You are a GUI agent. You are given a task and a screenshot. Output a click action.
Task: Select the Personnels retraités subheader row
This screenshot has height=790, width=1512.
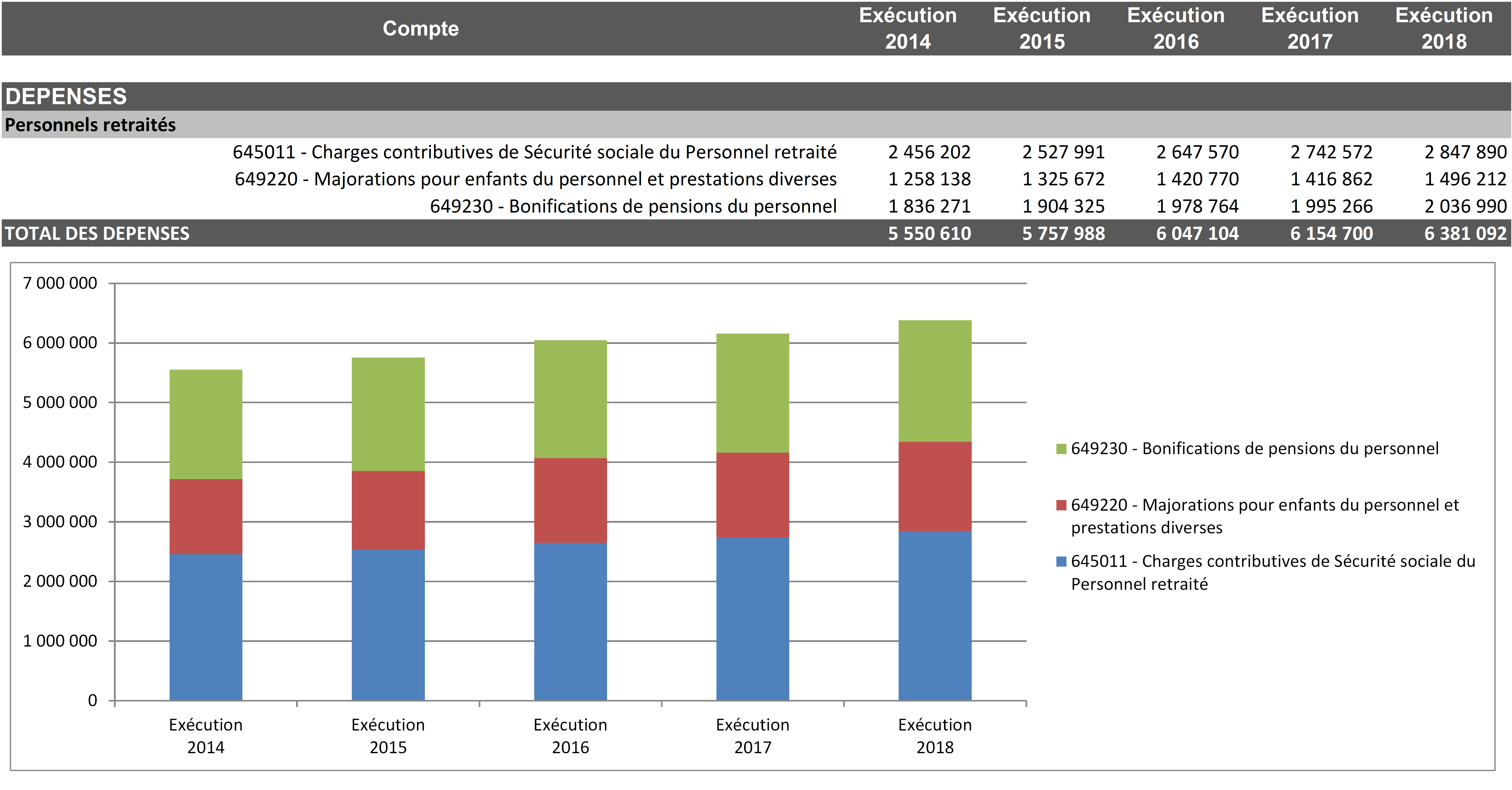pos(90,125)
